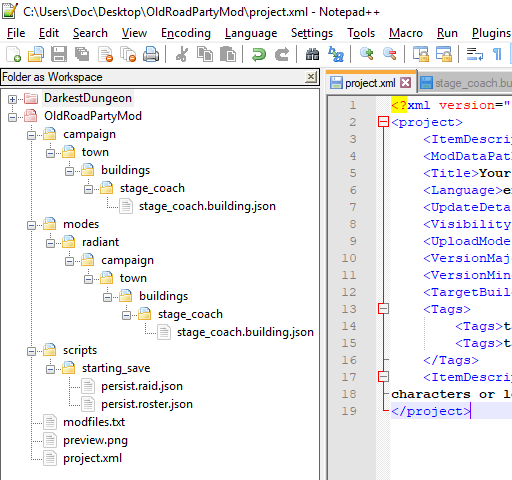Fold the ItemDescription block at line 17

[x=383, y=377]
